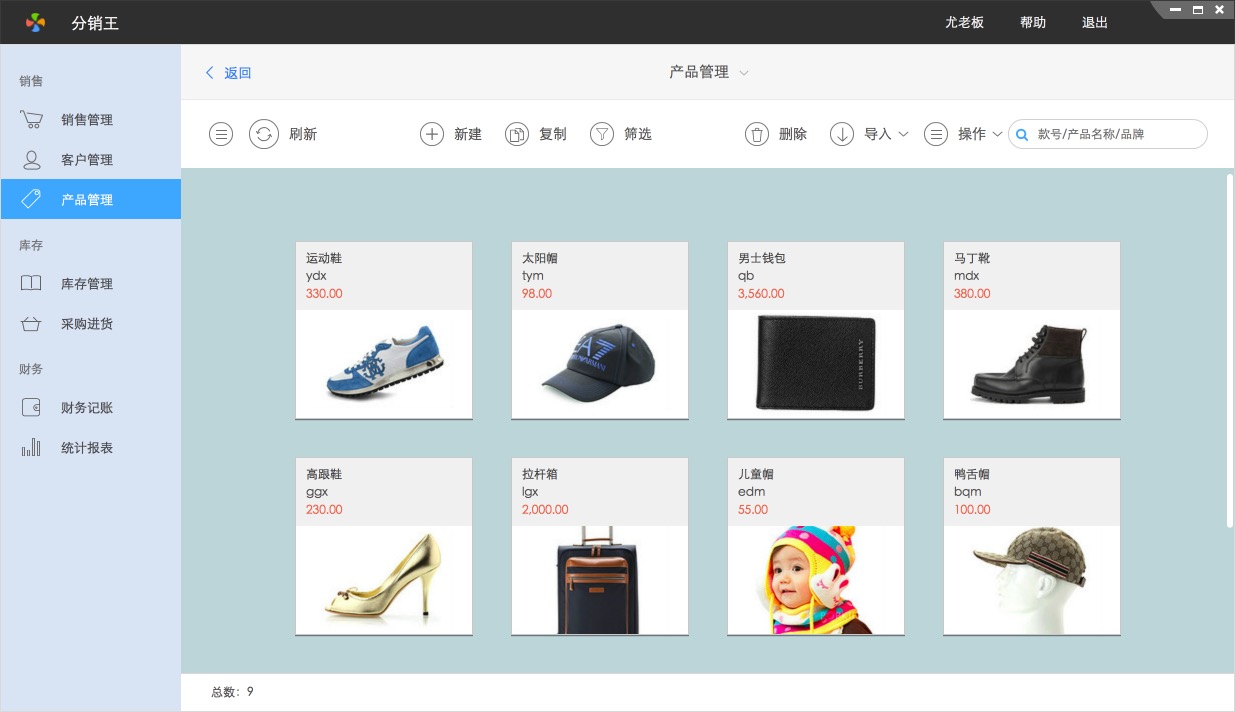The image size is (1235, 712).
Task: Click the new (新建) plus icon
Action: pyautogui.click(x=431, y=134)
